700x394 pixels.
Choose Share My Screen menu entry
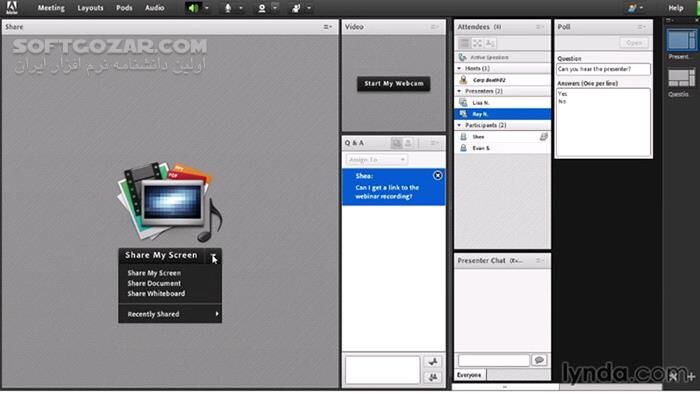pyautogui.click(x=154, y=273)
